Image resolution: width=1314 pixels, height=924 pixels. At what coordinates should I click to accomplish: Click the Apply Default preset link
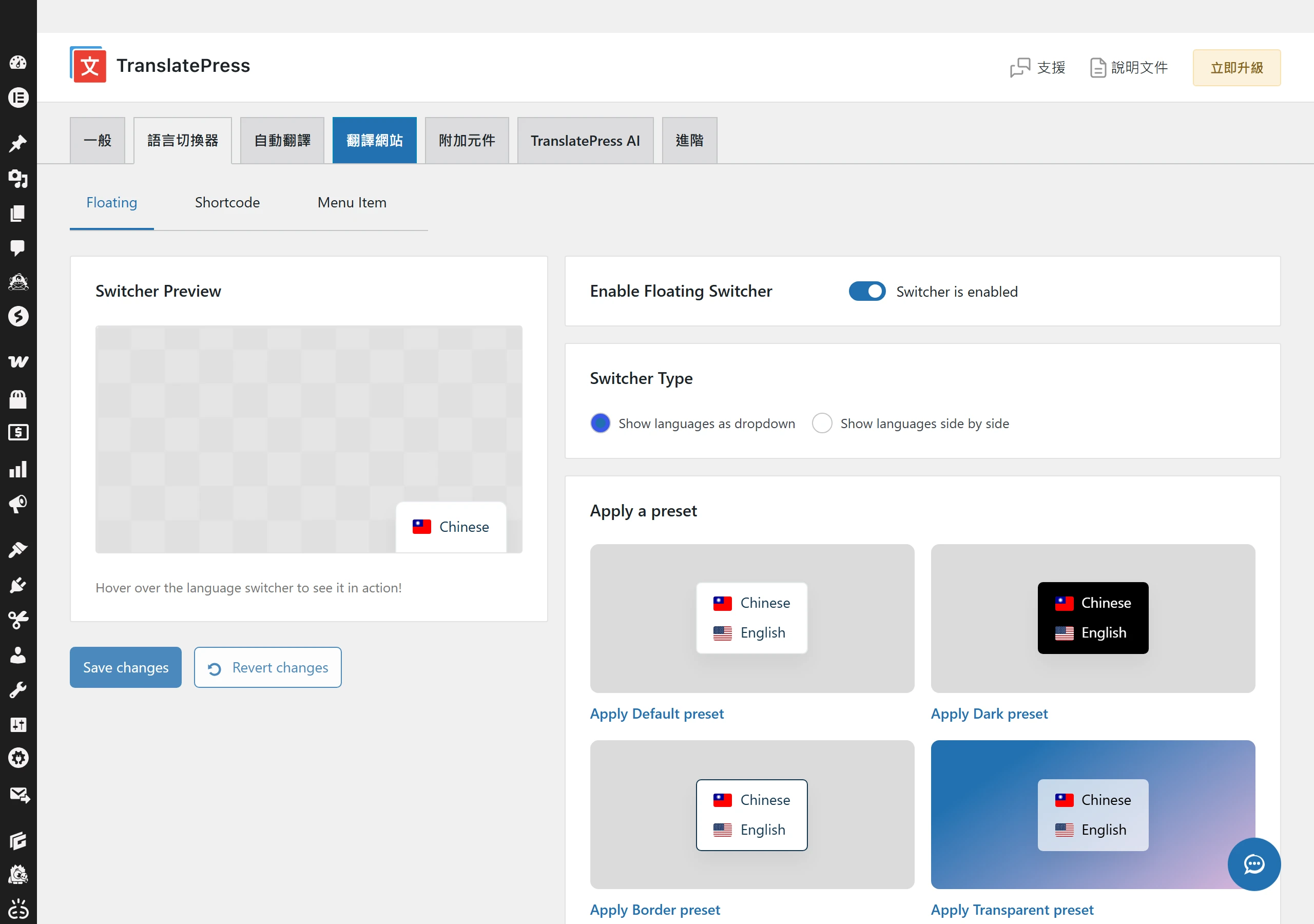pyautogui.click(x=656, y=714)
